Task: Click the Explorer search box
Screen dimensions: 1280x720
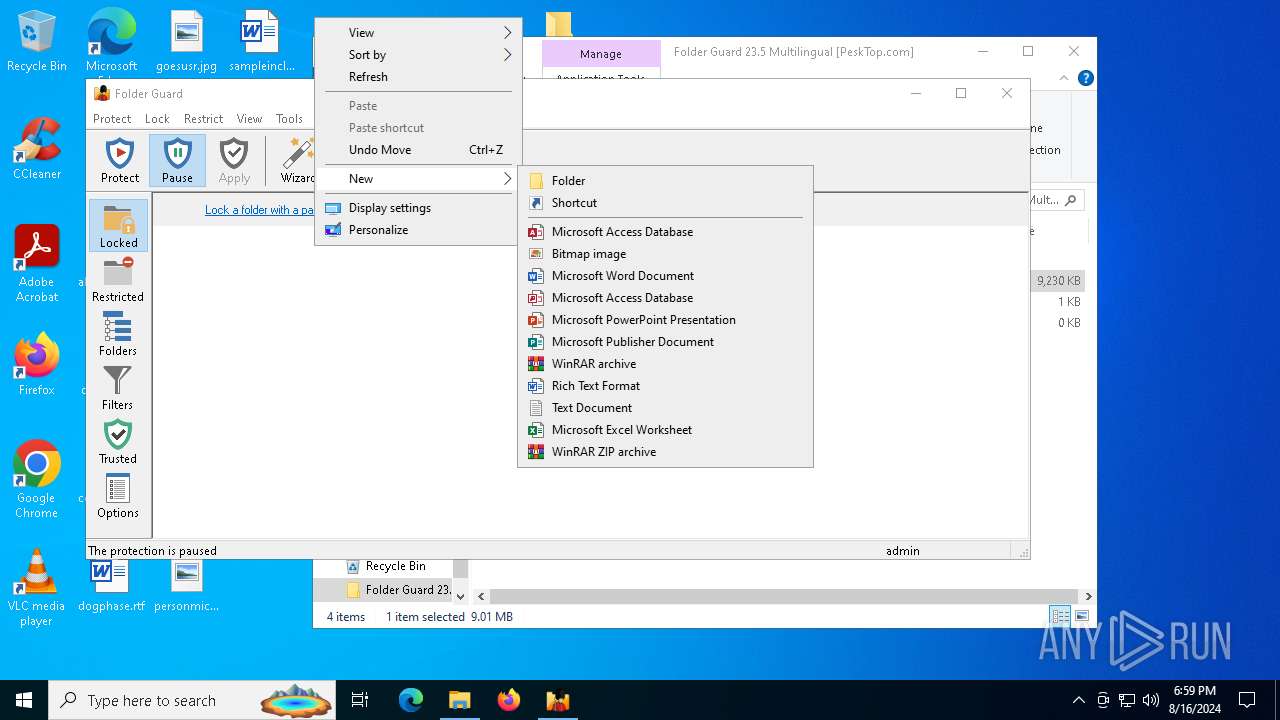Action: point(1056,200)
